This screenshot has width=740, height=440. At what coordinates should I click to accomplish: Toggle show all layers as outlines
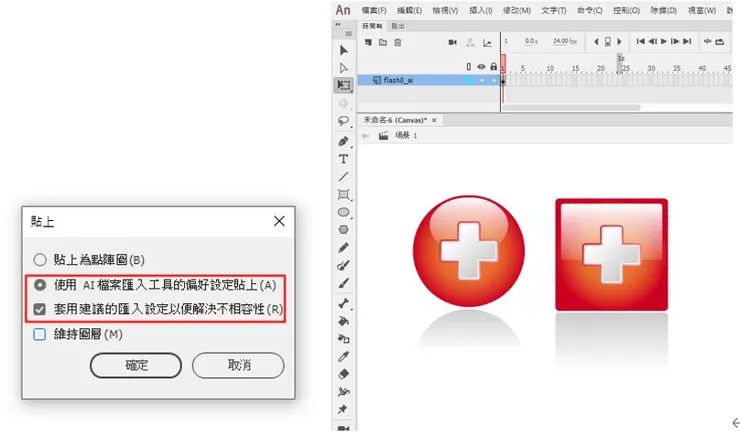click(x=469, y=67)
